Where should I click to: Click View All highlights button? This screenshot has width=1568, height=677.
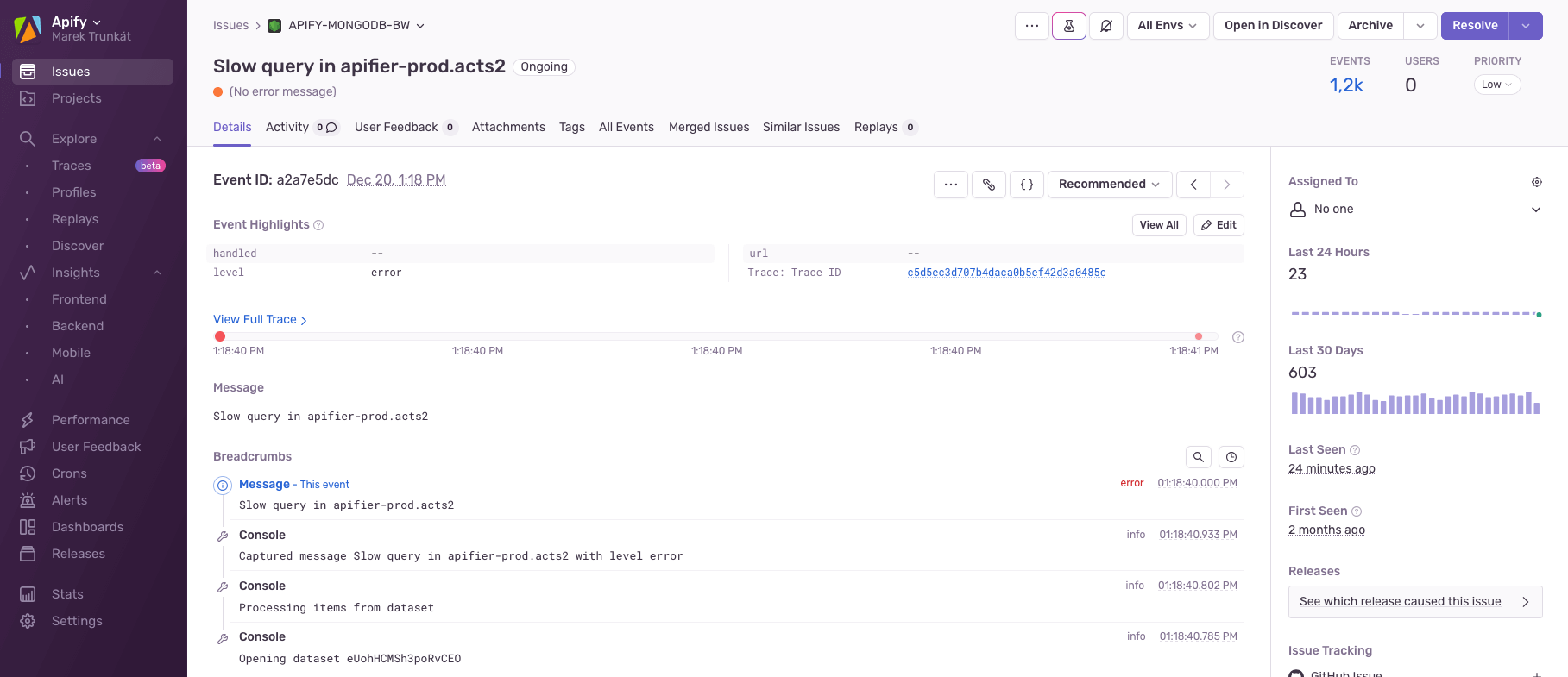1159,225
